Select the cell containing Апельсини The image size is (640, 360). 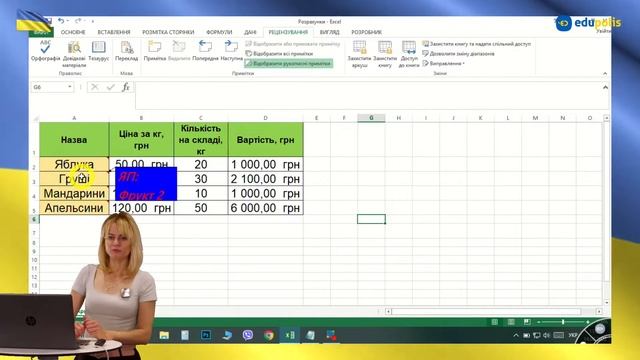74,208
